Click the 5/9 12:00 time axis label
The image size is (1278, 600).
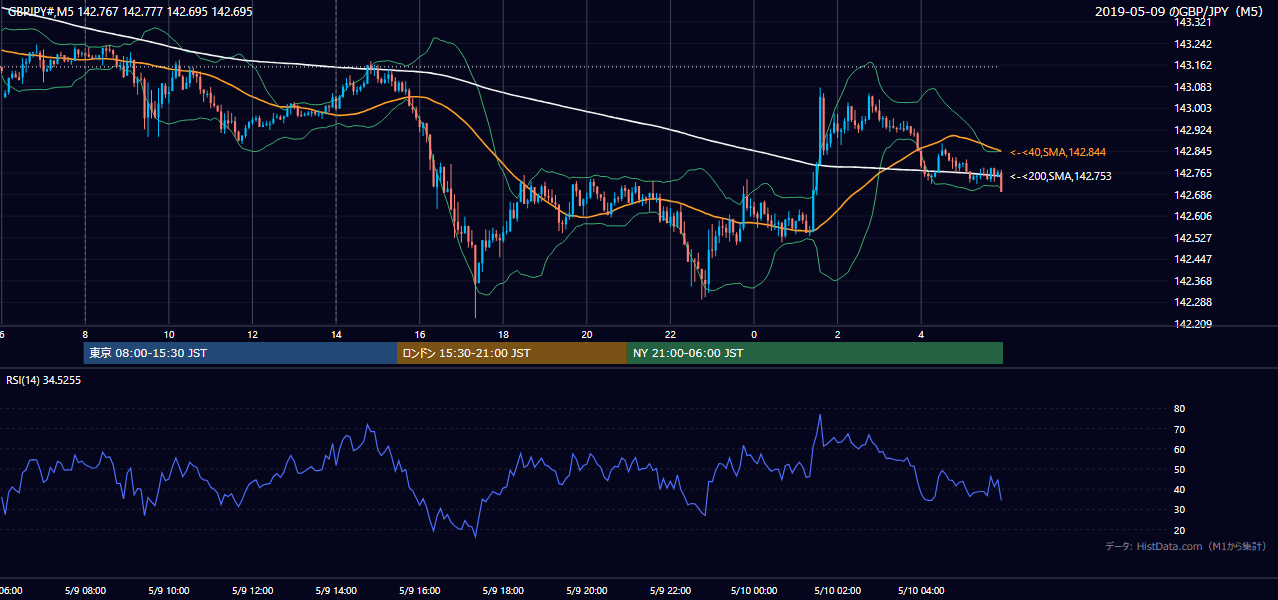[x=253, y=591]
